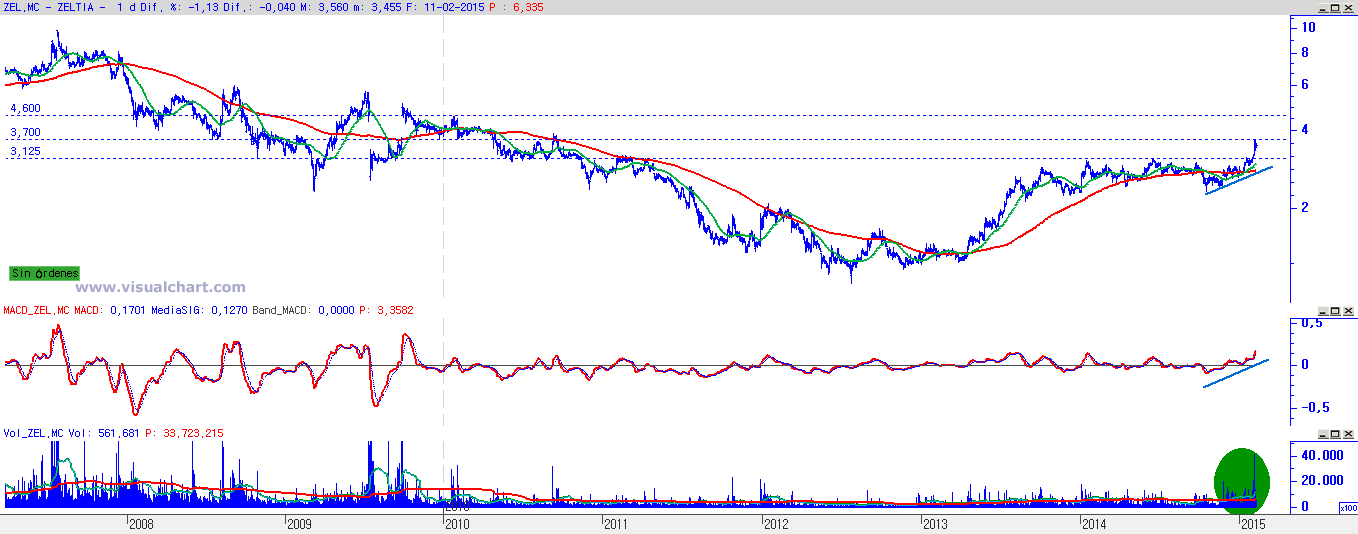Click the 8 value on the price axis
1358x534 pixels.
pos(1305,54)
